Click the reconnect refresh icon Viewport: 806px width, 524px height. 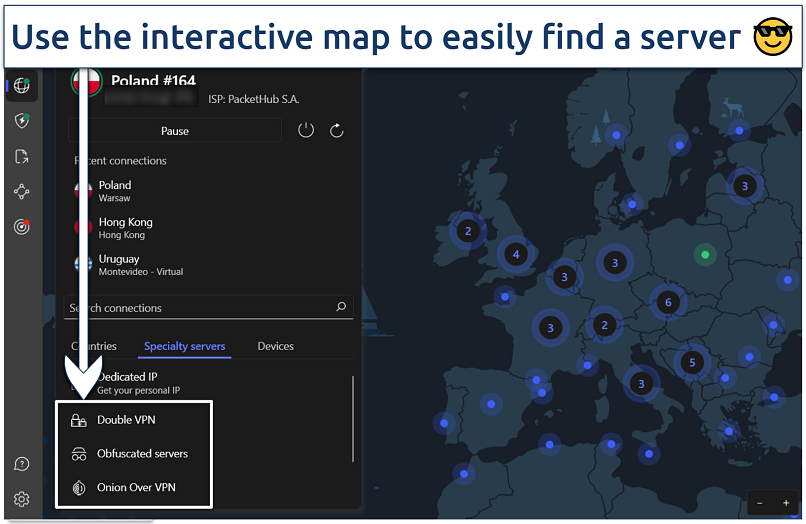(337, 131)
